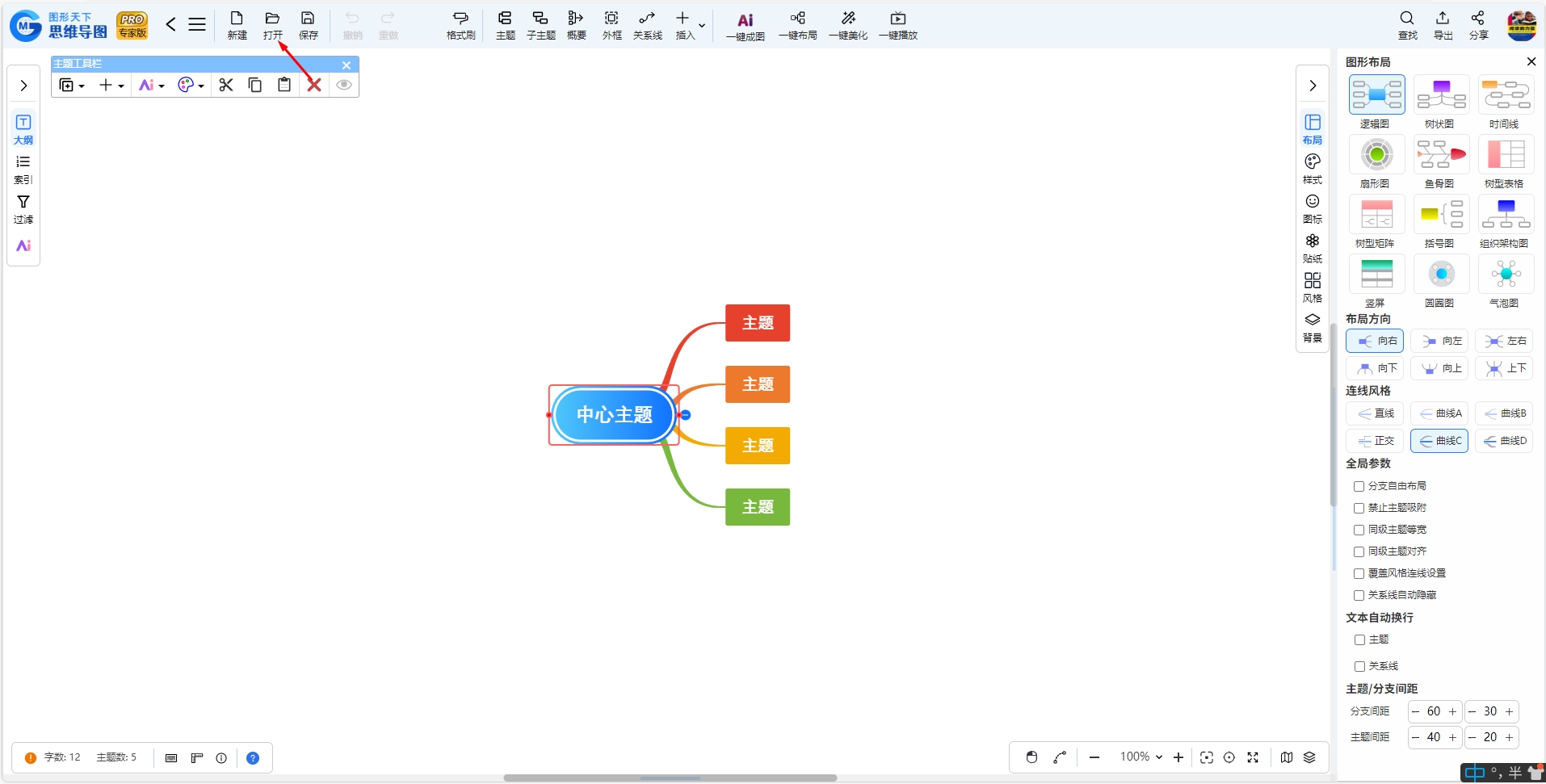Choose 直线 connector style
The width and height of the screenshot is (1546, 784).
pos(1375,413)
